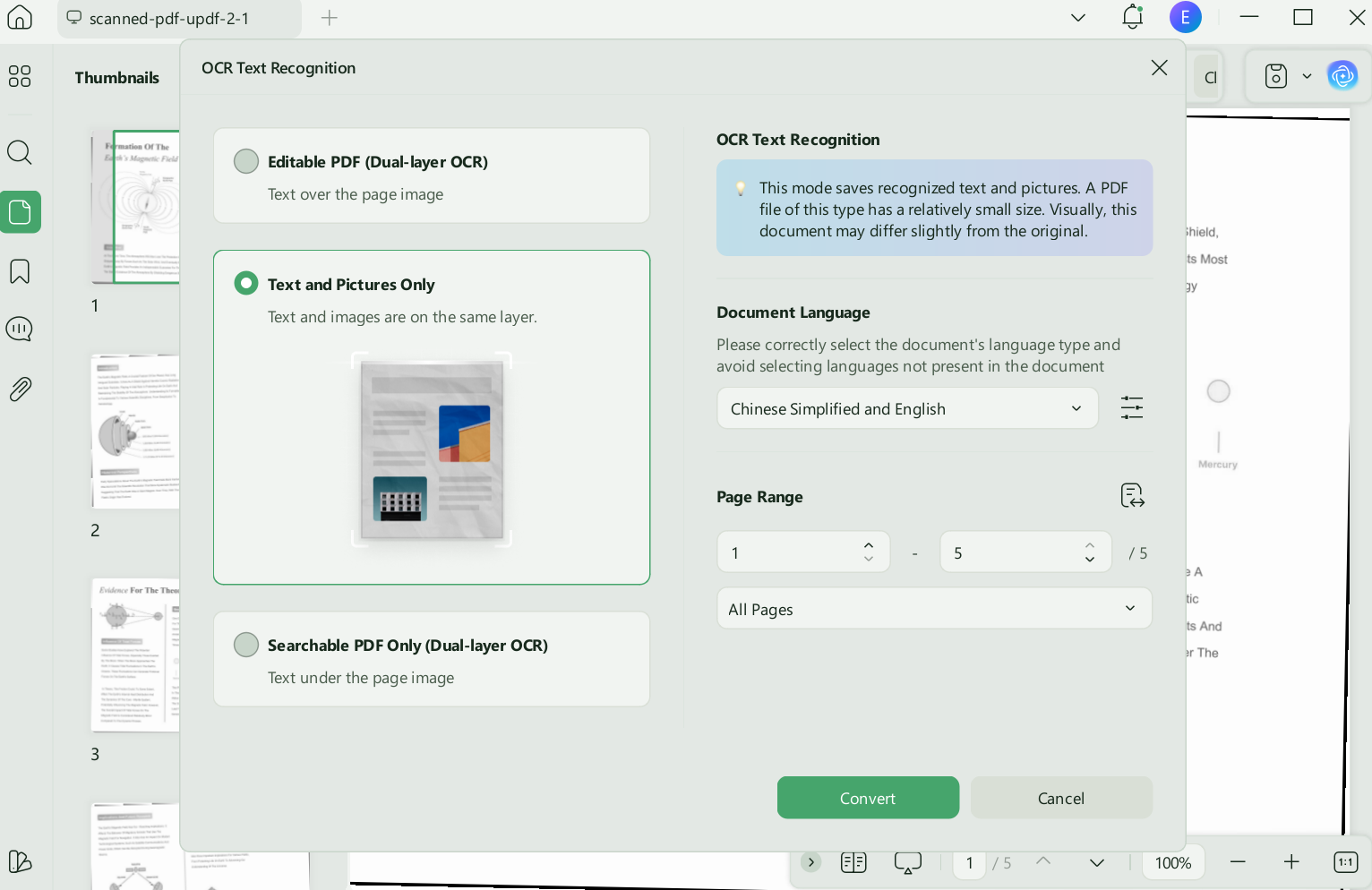Image resolution: width=1372 pixels, height=890 pixels.
Task: Increase the start page number
Action: click(x=868, y=545)
